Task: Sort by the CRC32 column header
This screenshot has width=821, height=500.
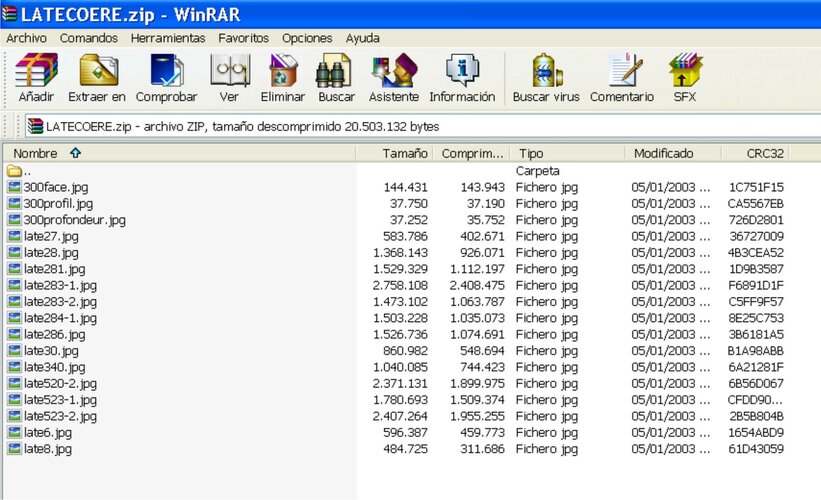Action: coord(756,153)
